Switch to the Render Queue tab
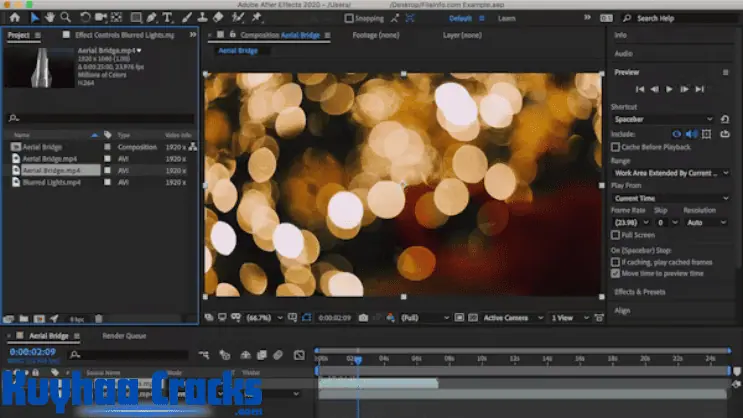This screenshot has width=743, height=418. coord(124,336)
